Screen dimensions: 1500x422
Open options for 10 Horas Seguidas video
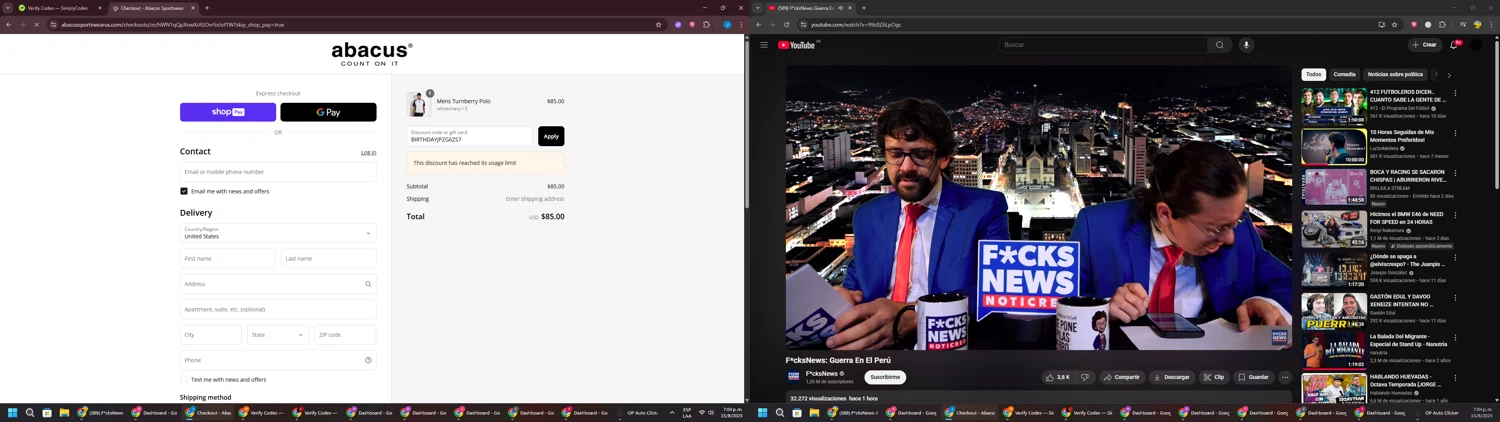tap(1455, 133)
